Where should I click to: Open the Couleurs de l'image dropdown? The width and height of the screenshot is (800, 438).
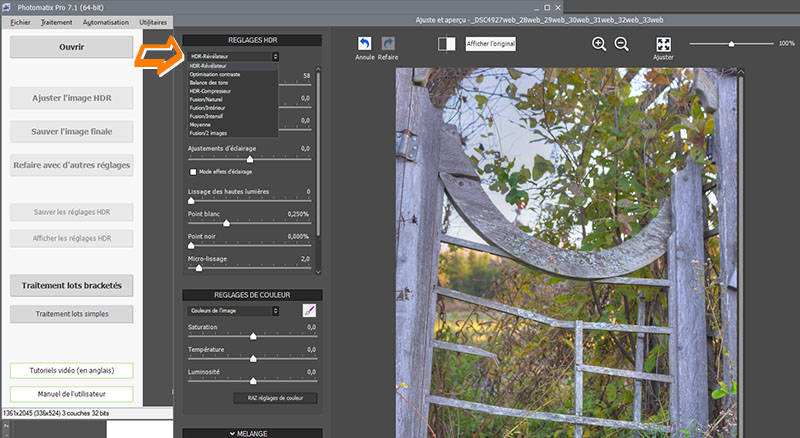click(233, 310)
